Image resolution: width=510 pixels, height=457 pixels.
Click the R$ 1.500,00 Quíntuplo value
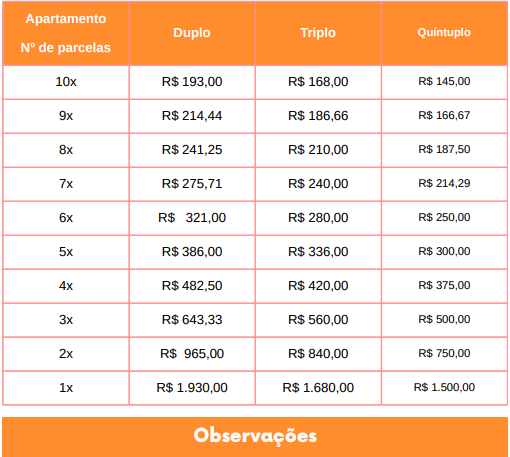coord(444,387)
